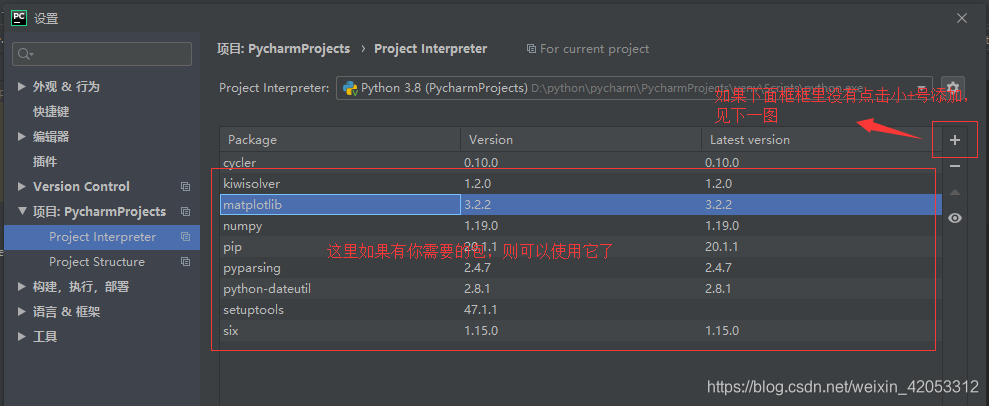Expand the 编辑器 section
The width and height of the screenshot is (989, 406).
coord(22,136)
